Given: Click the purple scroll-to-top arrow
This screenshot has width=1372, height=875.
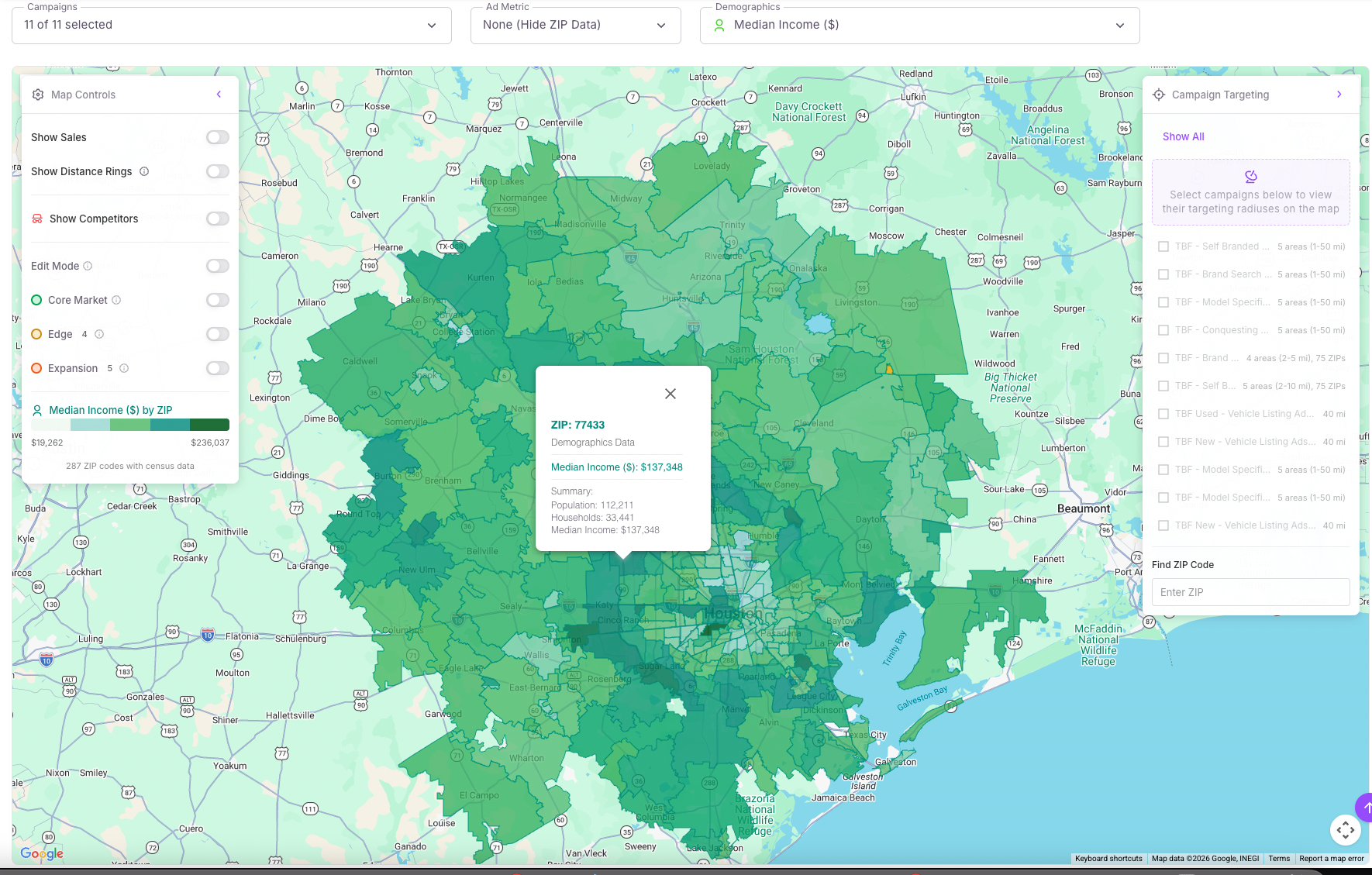Looking at the screenshot, I should click(x=1366, y=807).
